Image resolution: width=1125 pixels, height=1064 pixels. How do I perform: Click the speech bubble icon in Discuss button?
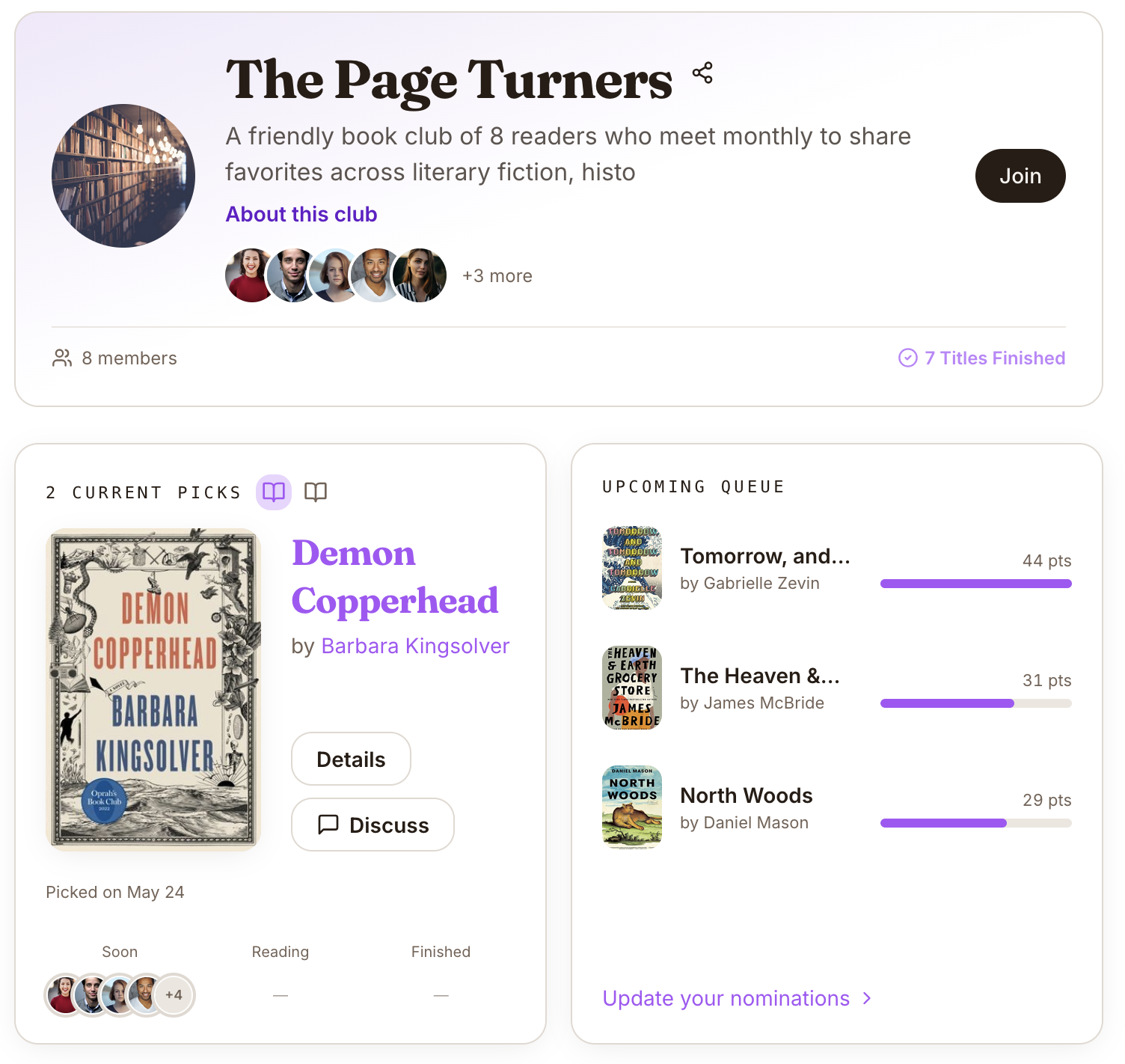pos(328,825)
